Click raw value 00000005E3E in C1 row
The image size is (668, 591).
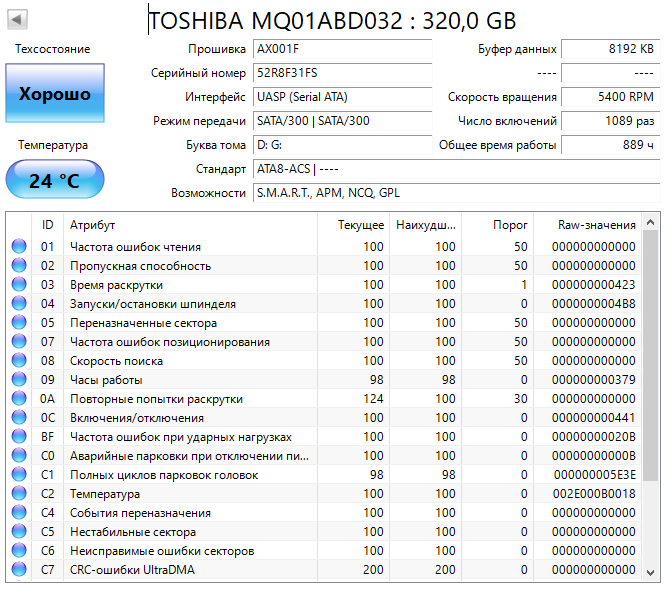click(x=595, y=475)
